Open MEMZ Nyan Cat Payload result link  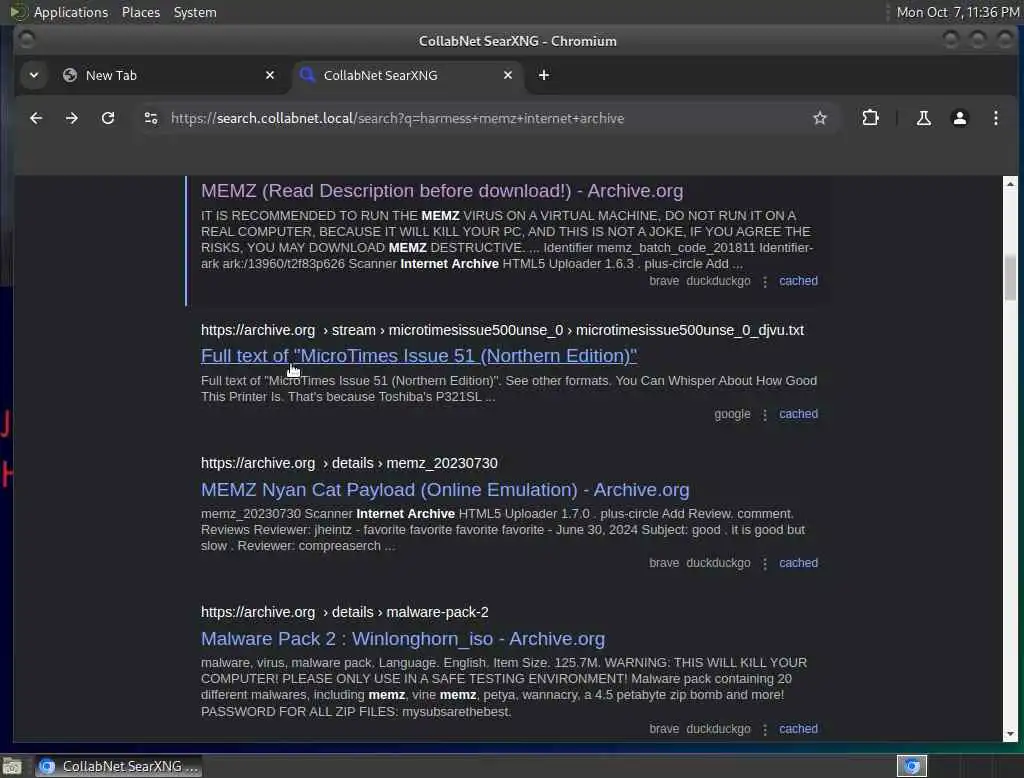(x=445, y=490)
